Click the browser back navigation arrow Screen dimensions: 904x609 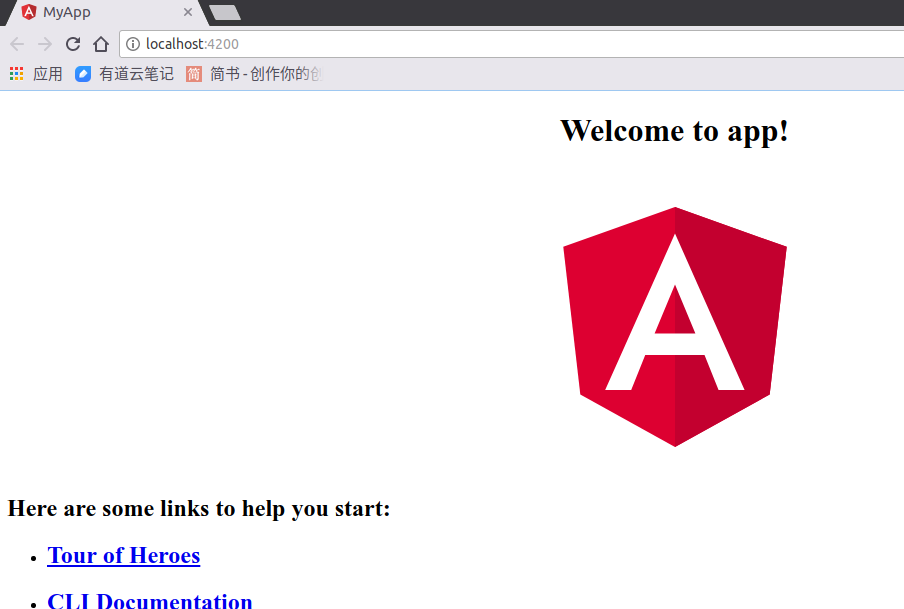[x=16, y=43]
